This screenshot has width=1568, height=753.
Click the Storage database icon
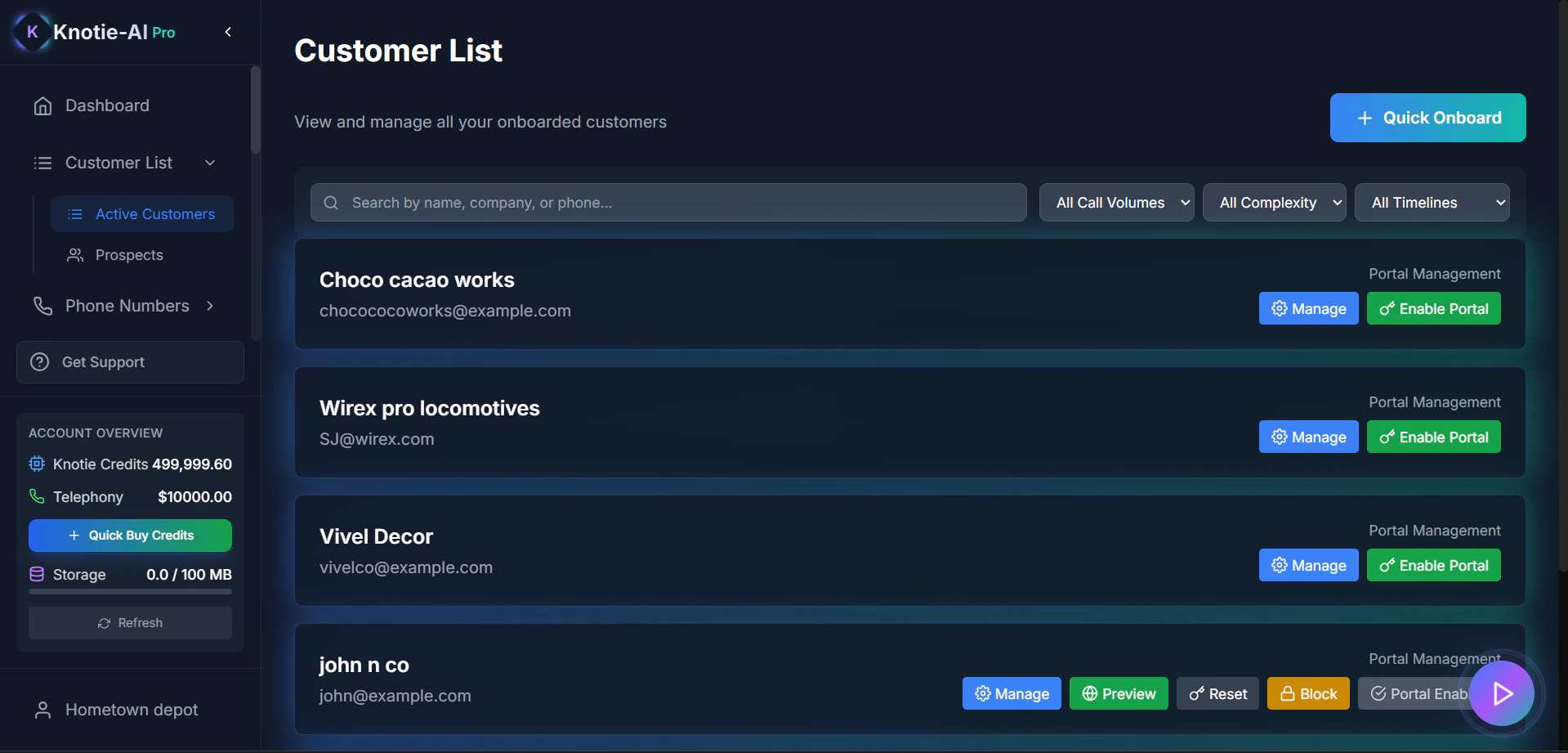coord(36,575)
